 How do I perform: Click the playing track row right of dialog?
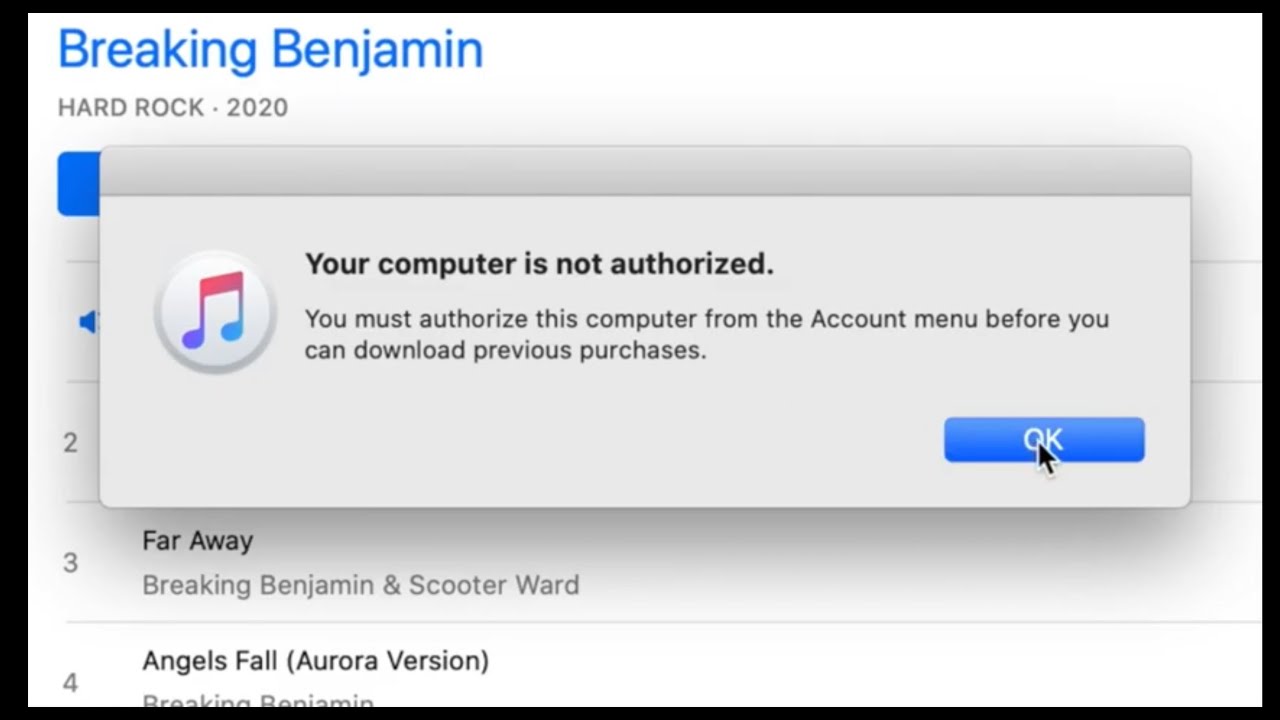1226,321
